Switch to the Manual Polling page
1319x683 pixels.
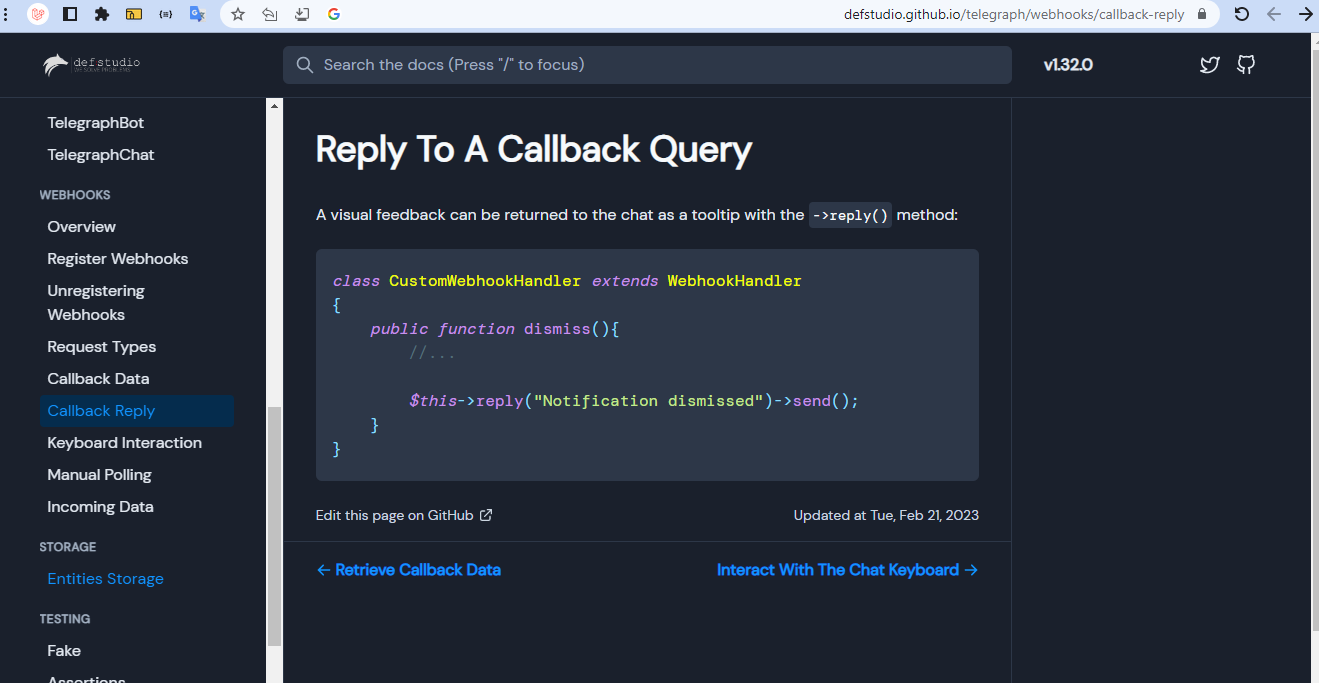click(x=99, y=474)
